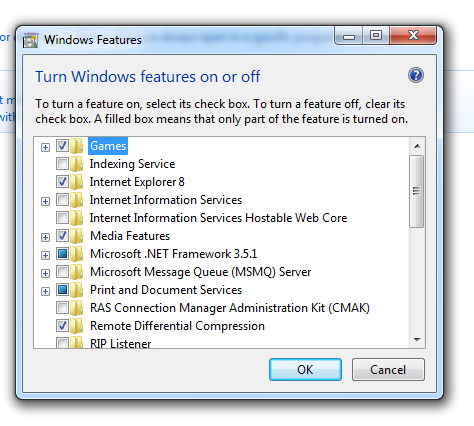The image size is (474, 426).
Task: Click the Print and Document Services folder icon
Action: (x=77, y=290)
